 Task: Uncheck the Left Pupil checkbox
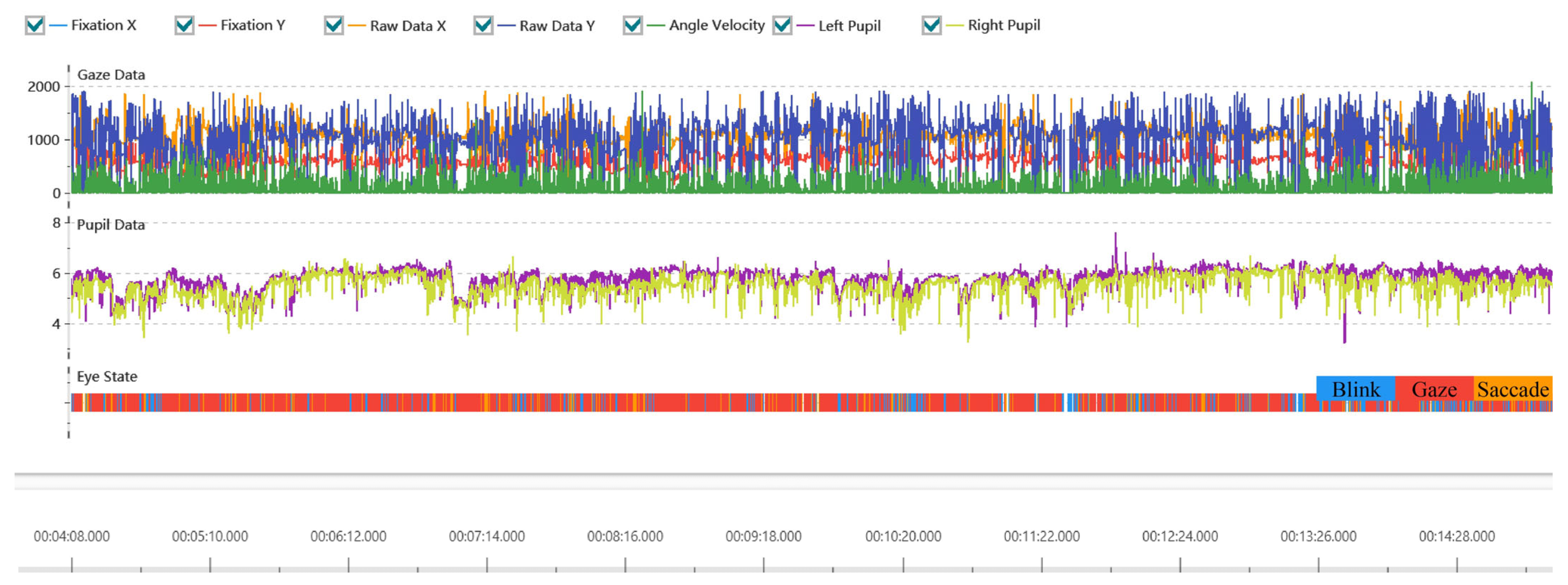782,26
